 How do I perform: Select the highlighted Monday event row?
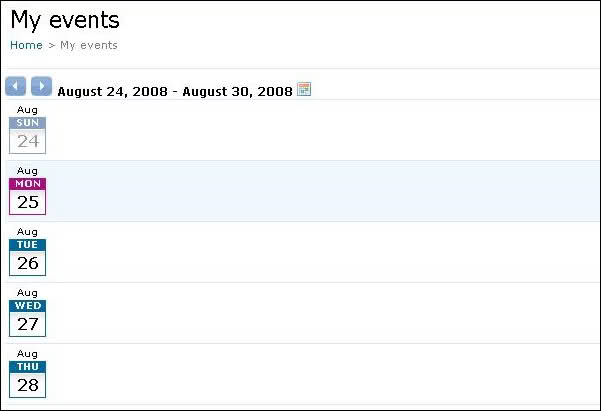pos(320,191)
